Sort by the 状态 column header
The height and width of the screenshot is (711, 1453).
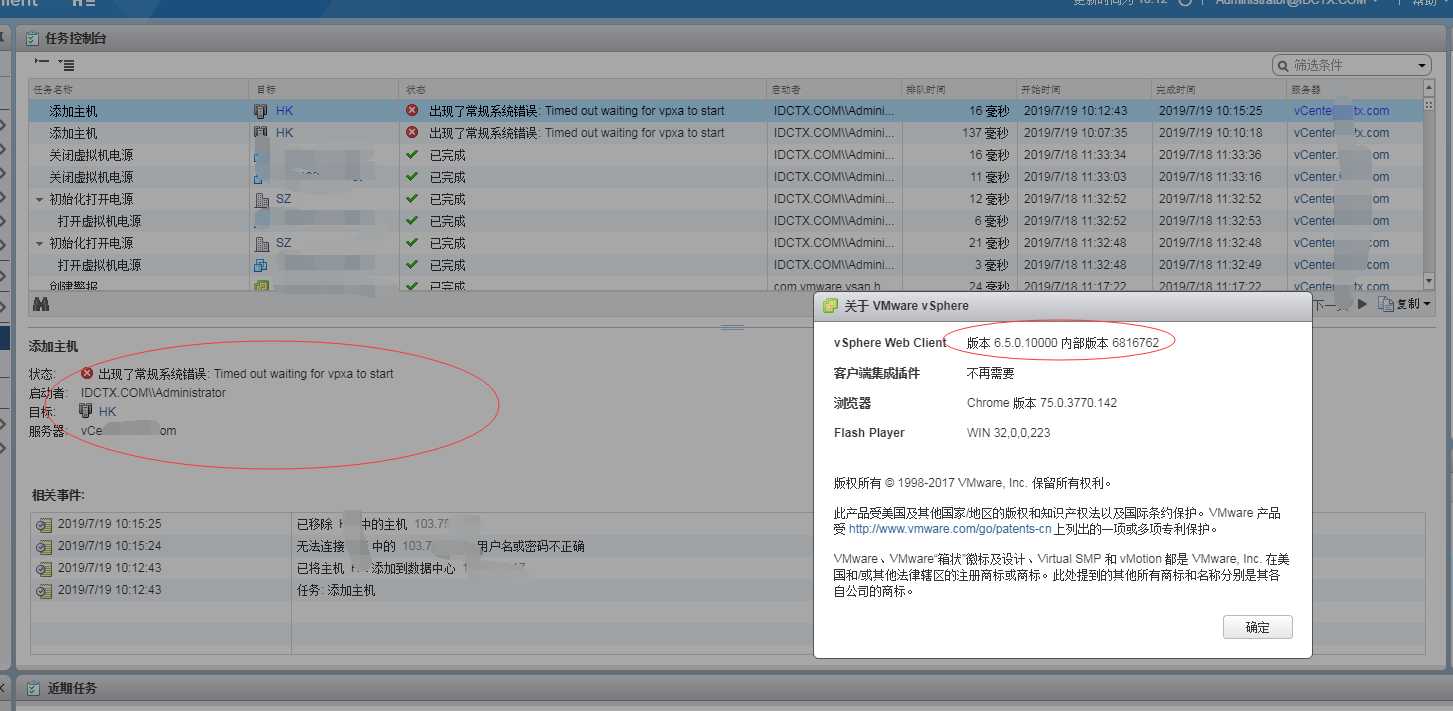[583, 89]
